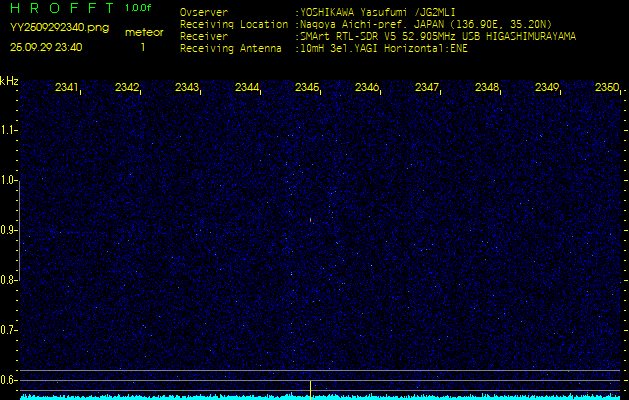Click the kHz unit label

pos(9,80)
